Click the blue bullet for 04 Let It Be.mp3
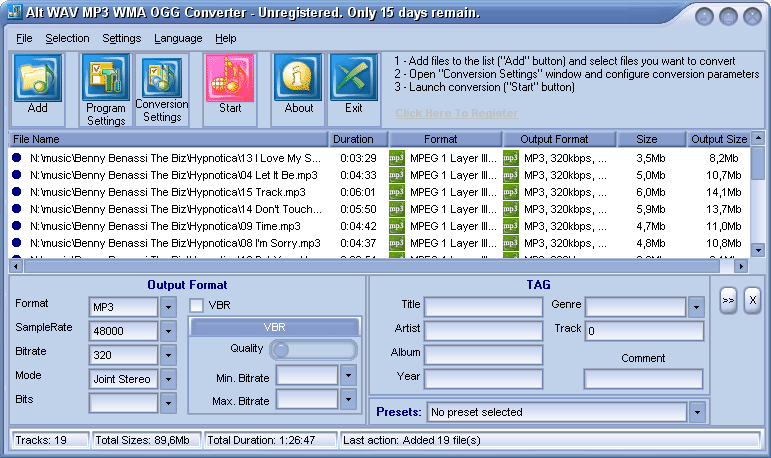 17,175
